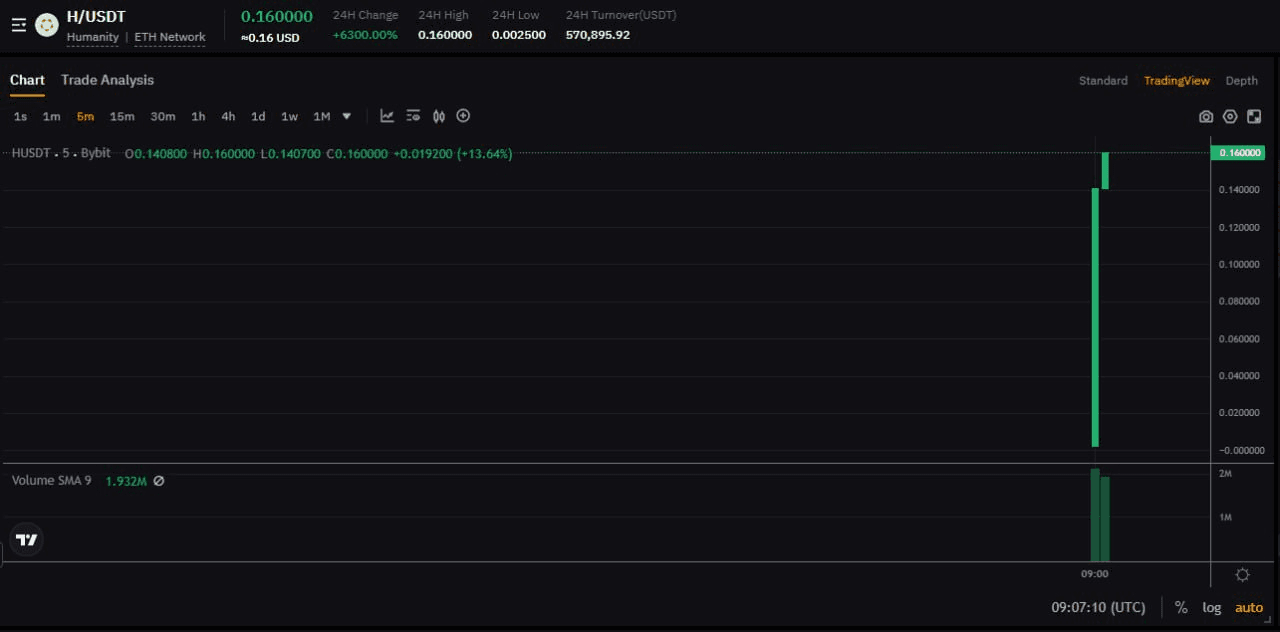
Task: Select the 15m timeframe
Action: coord(122,117)
